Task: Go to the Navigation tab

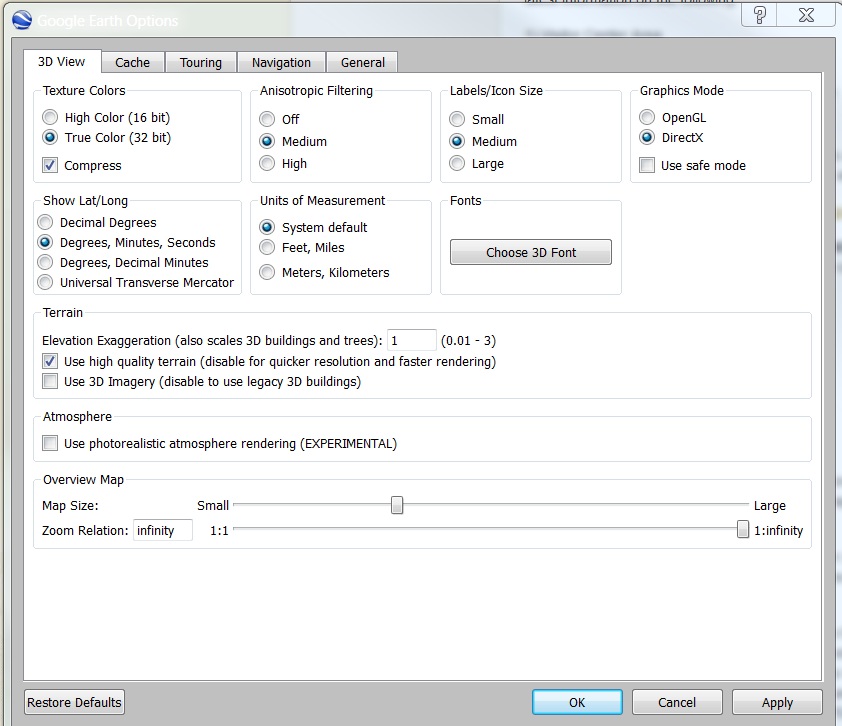Action: pos(281,62)
